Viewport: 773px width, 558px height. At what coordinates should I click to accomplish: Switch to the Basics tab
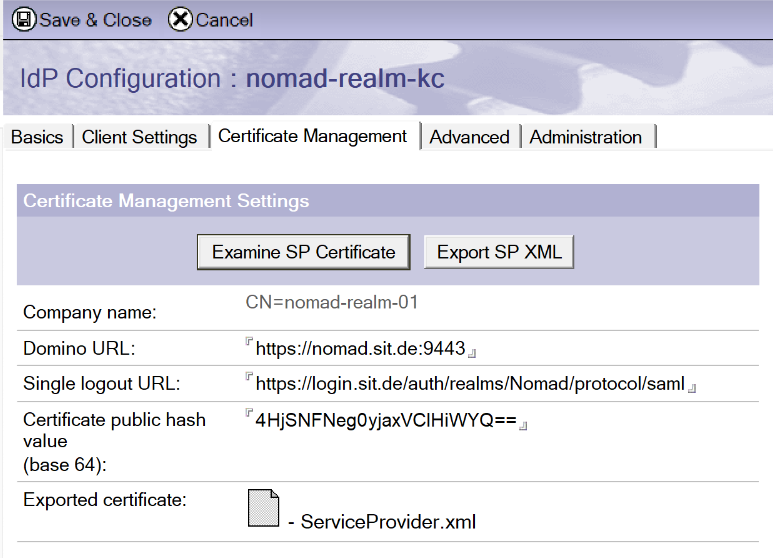(x=37, y=137)
